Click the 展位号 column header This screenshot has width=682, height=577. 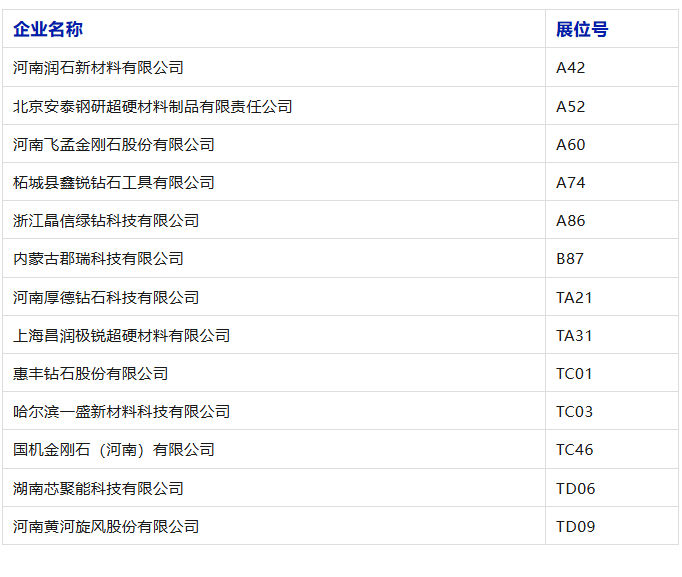click(x=582, y=29)
